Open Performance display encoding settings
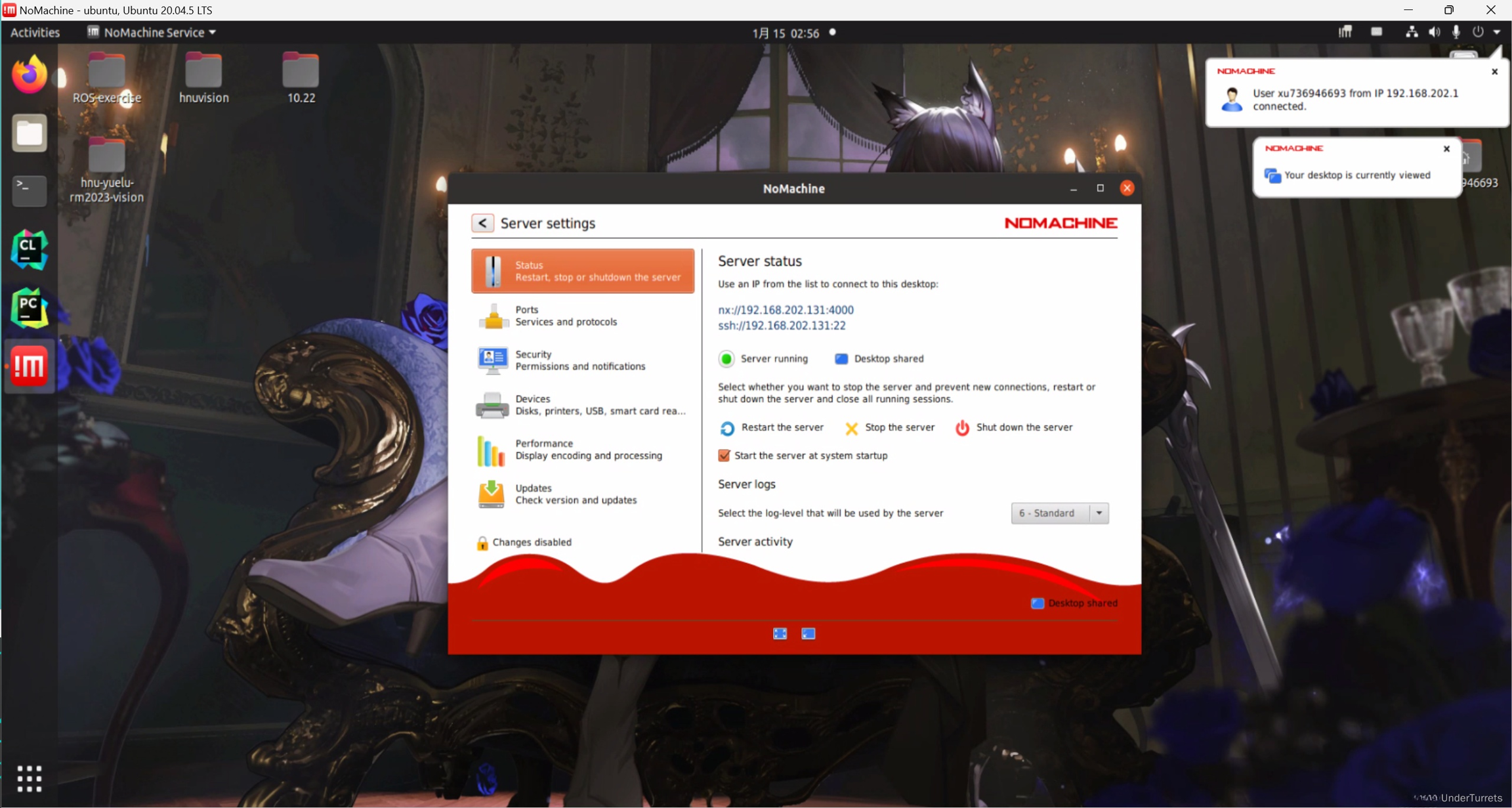This screenshot has width=1512, height=808. [x=588, y=450]
